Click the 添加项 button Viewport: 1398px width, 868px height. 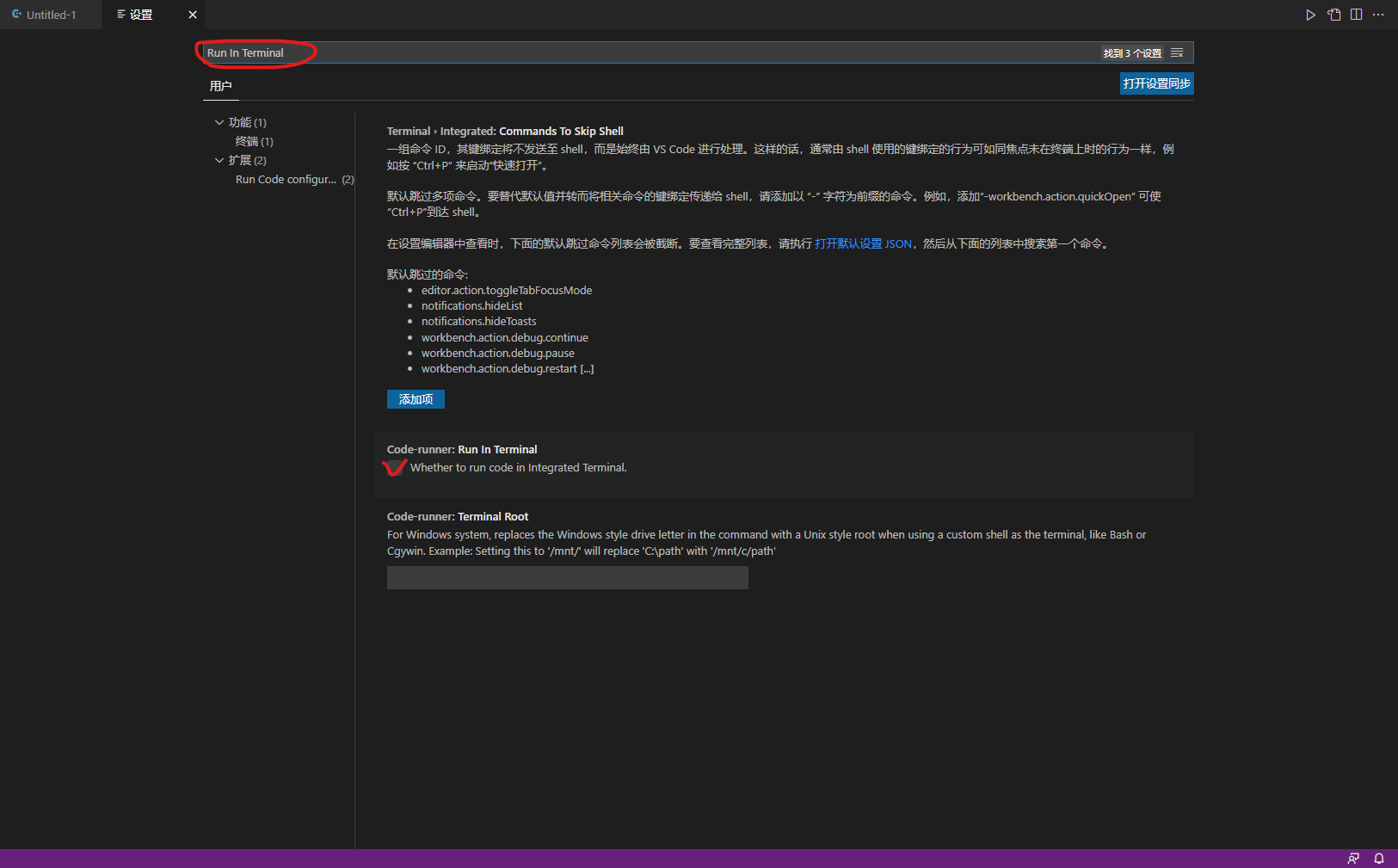coord(416,399)
